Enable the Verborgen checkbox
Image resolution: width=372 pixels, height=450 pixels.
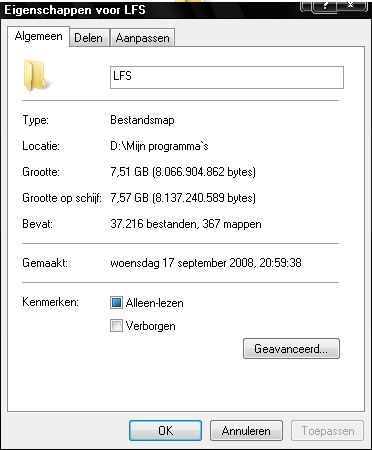[x=116, y=326]
